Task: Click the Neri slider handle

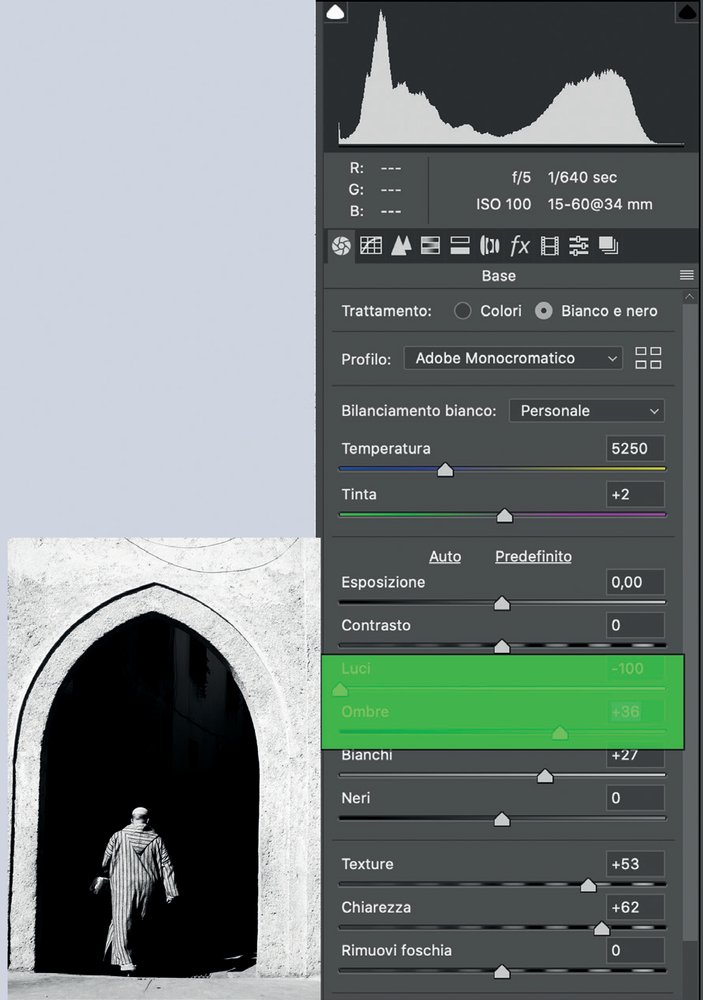Action: point(502,820)
